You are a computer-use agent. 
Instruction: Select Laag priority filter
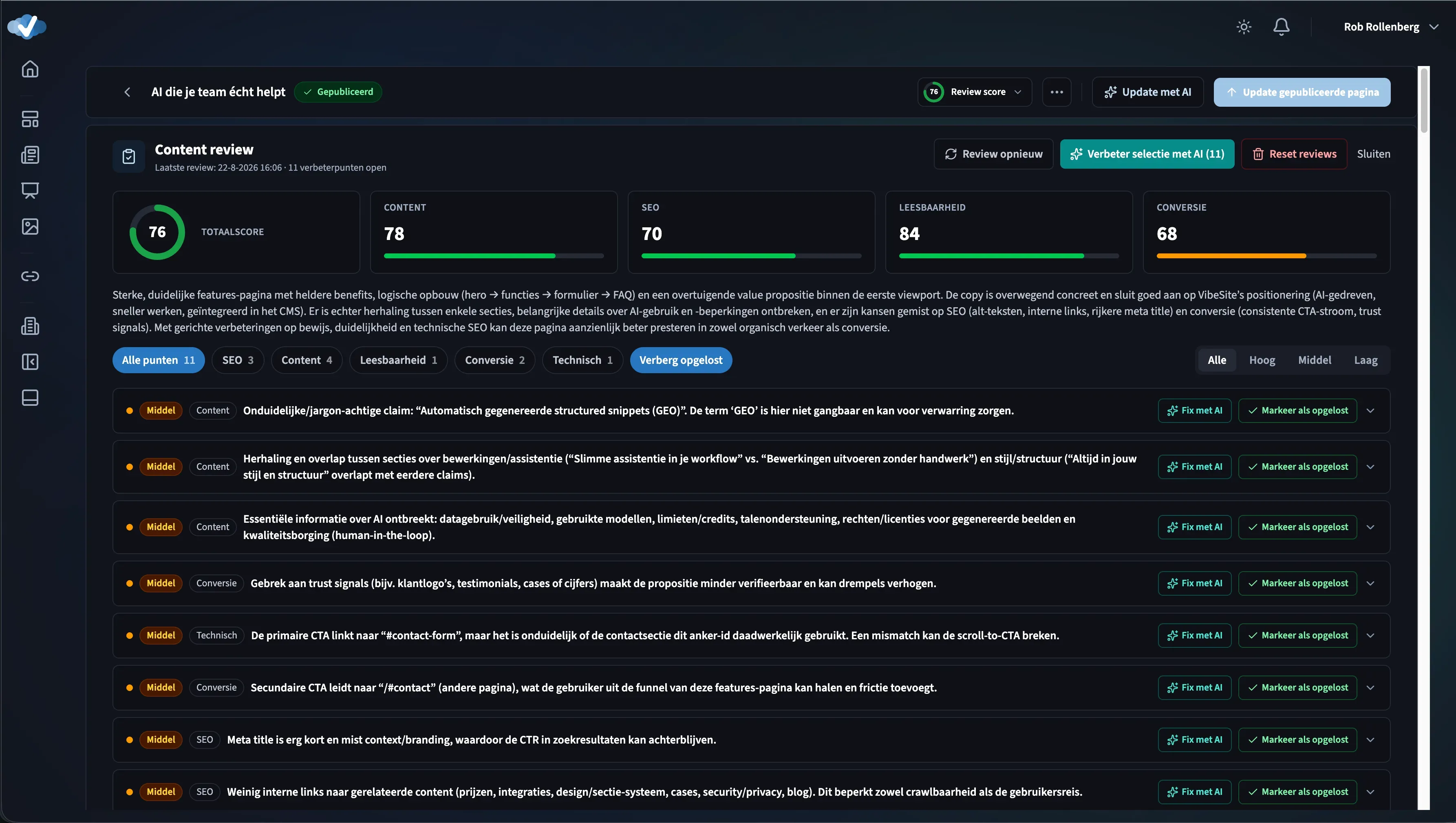pyautogui.click(x=1366, y=360)
